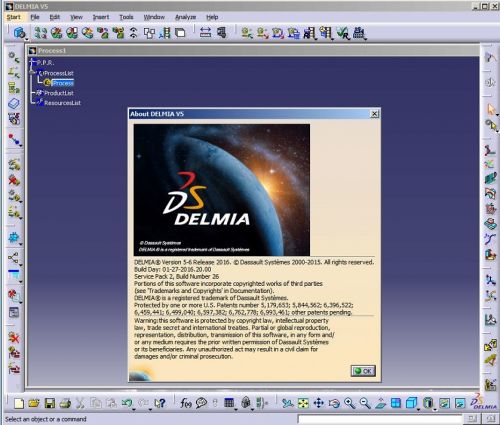Click the shading mode cylinder icon
500x425 pixels.
(x=428, y=403)
